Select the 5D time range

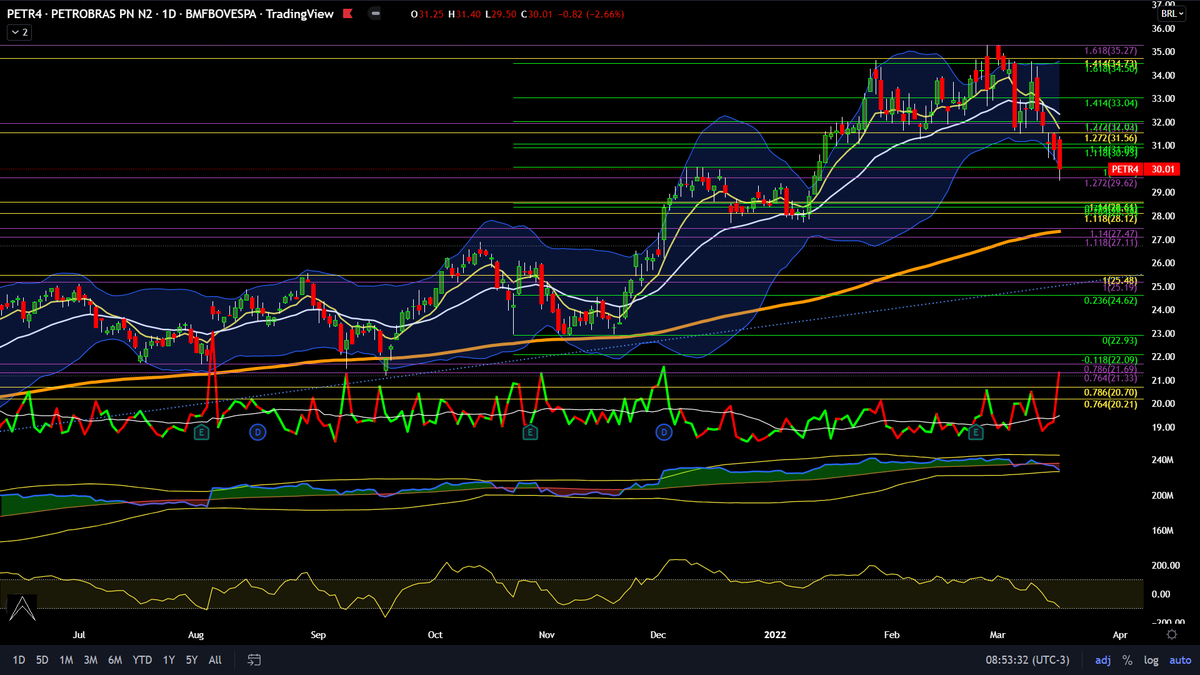click(x=42, y=660)
